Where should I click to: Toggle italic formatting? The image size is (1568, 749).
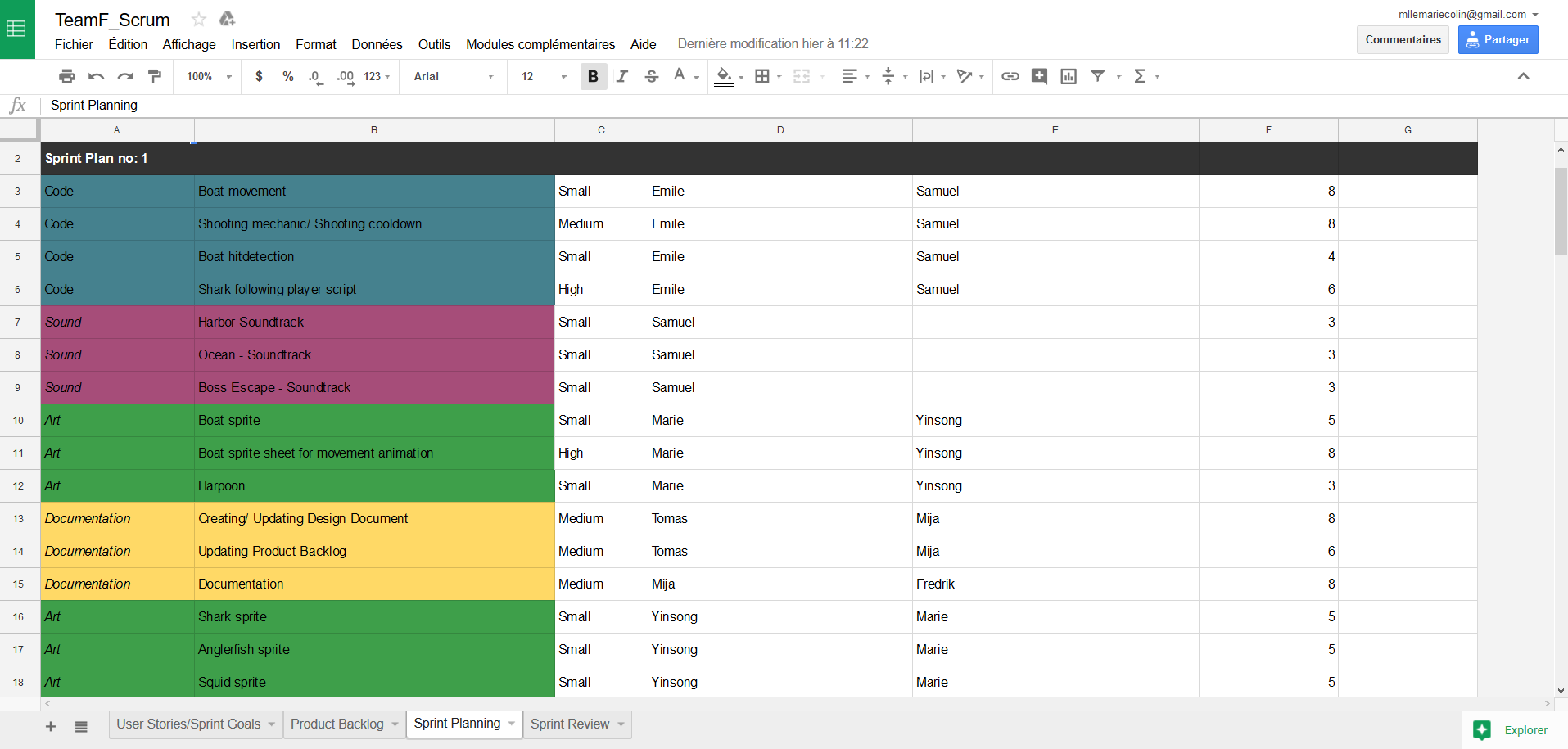pos(622,76)
